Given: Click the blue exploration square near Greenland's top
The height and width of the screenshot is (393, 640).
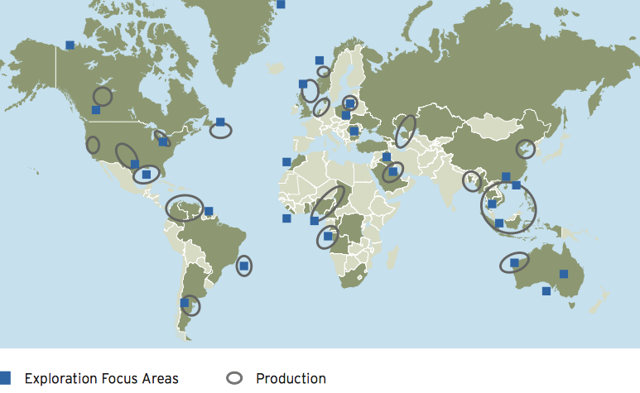Looking at the screenshot, I should [281, 4].
